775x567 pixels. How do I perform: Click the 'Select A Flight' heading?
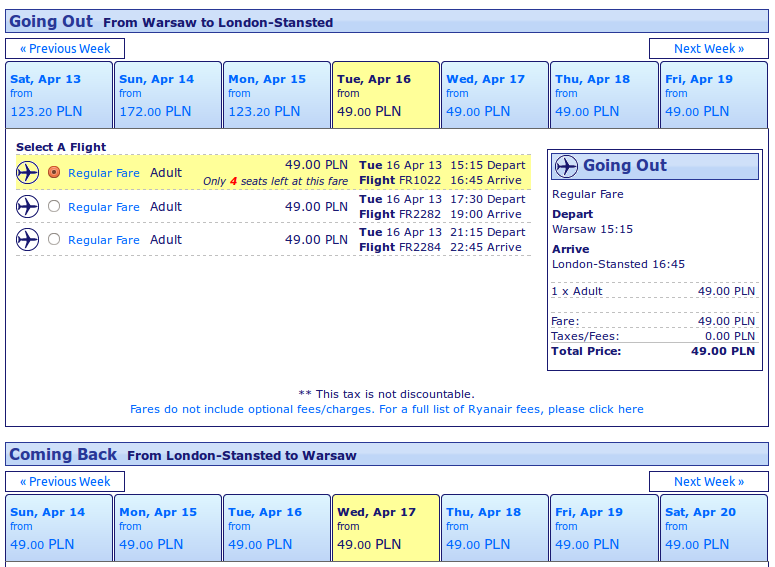(x=61, y=147)
